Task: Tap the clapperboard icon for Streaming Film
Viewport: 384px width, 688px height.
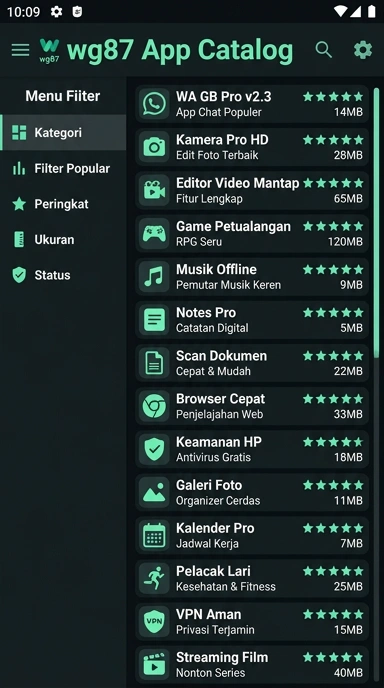Action: pos(154,665)
